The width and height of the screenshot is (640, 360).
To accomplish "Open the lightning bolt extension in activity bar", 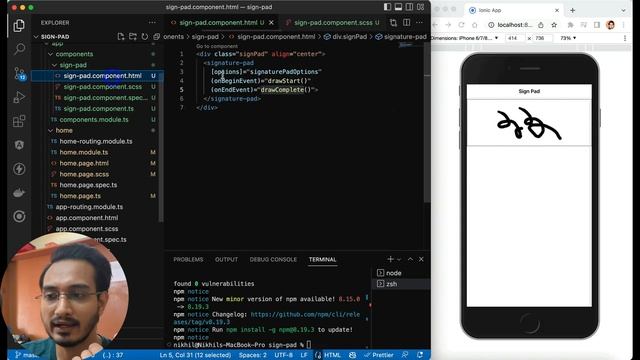I will pyautogui.click(x=19, y=169).
